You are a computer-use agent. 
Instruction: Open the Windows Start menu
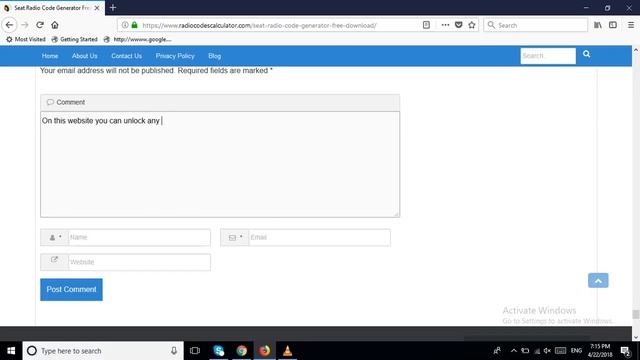click(x=11, y=351)
